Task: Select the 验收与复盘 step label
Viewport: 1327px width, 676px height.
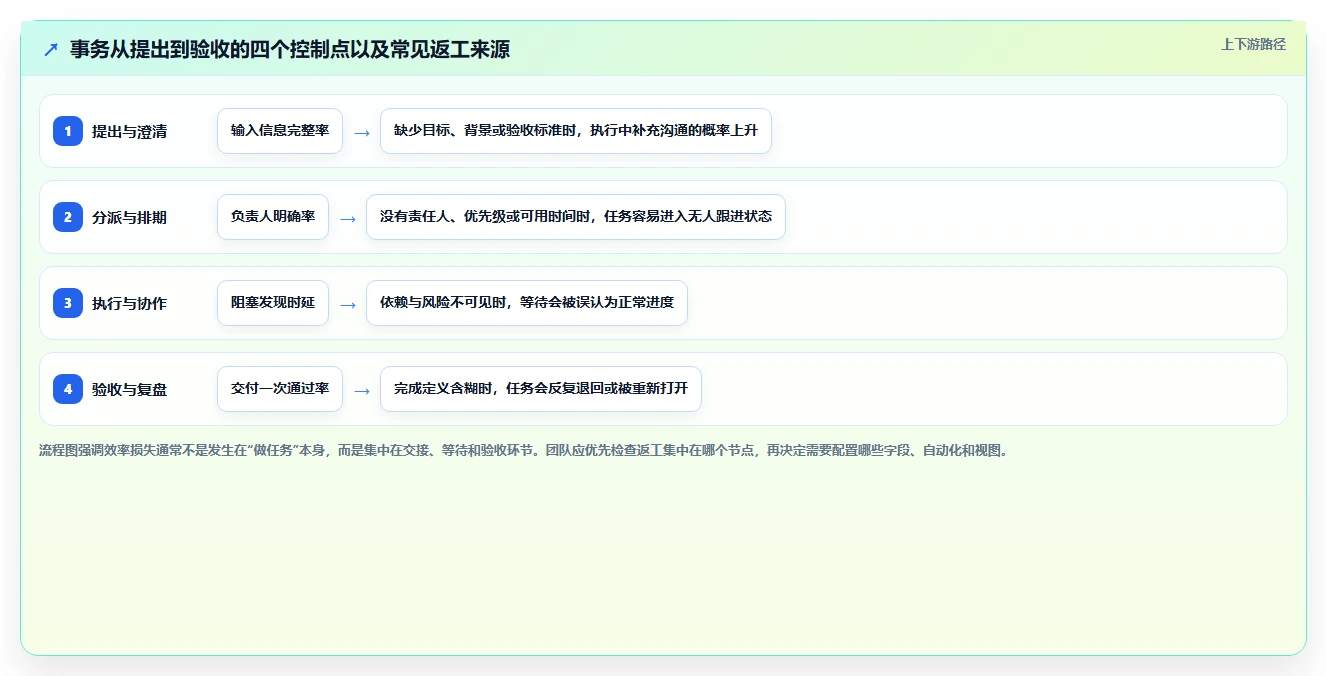Action: (x=129, y=389)
